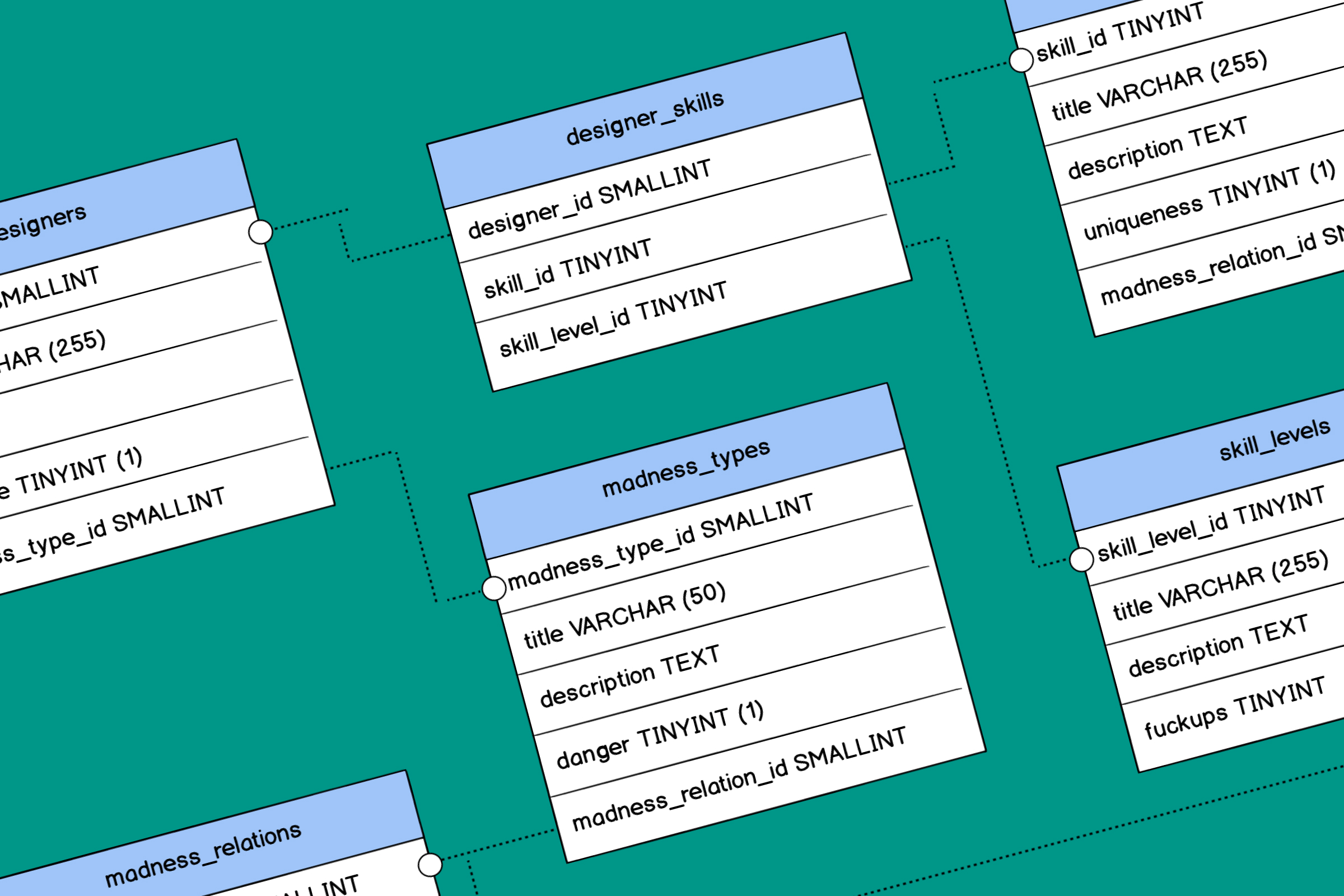
Task: Click connector circle at skill_id in top-right table
Action: [1021, 60]
